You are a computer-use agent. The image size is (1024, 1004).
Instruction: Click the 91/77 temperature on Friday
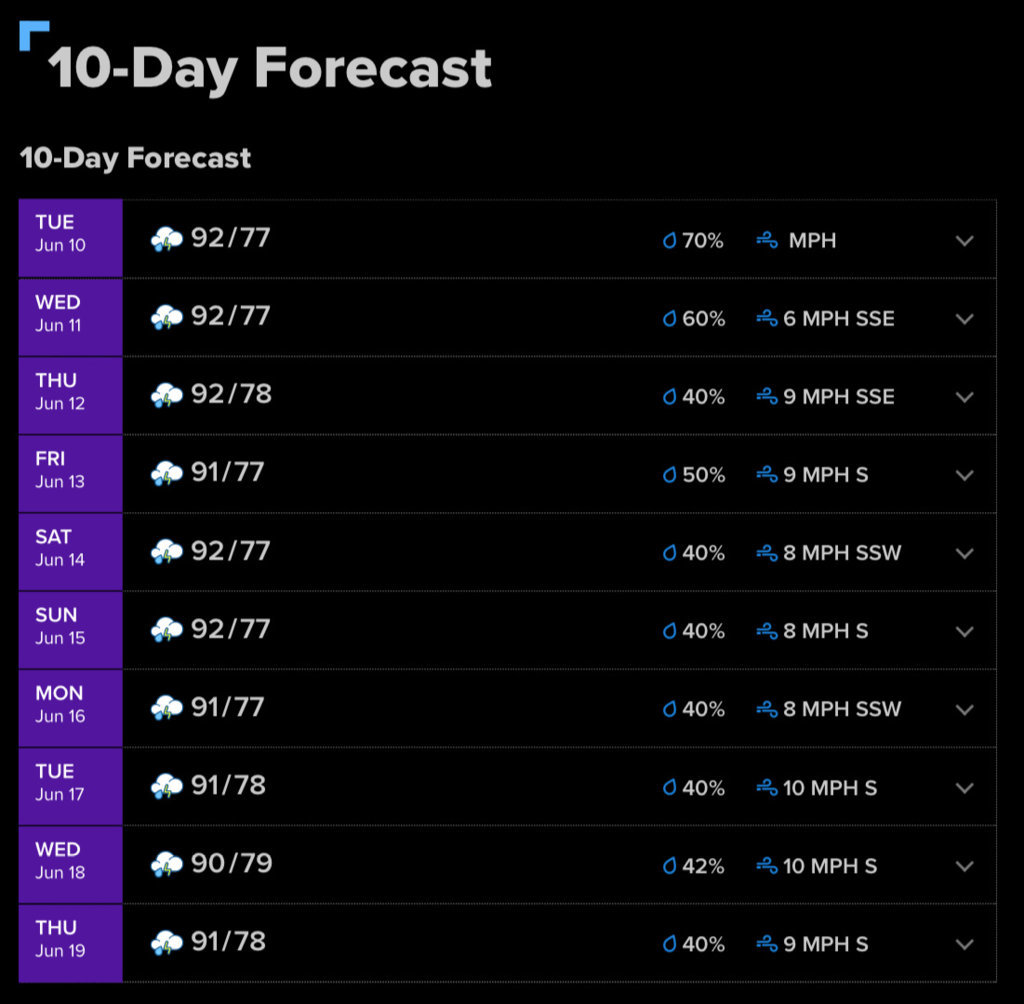(x=227, y=472)
